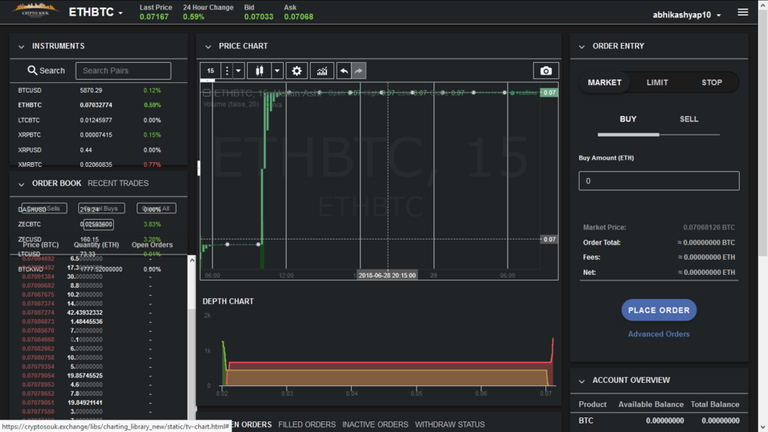The image size is (768, 432).
Task: Switch to the ORDER BOOK tab
Action: tap(57, 183)
